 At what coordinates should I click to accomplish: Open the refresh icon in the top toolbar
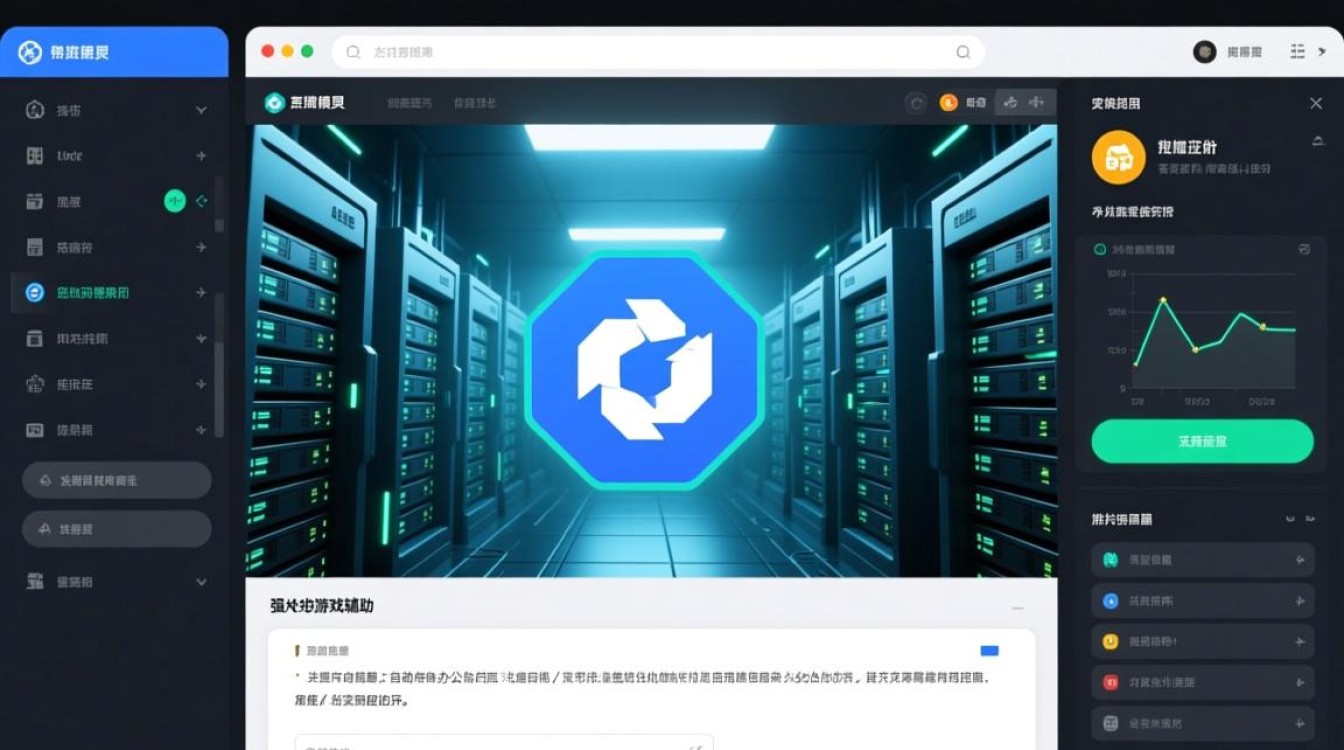click(916, 102)
